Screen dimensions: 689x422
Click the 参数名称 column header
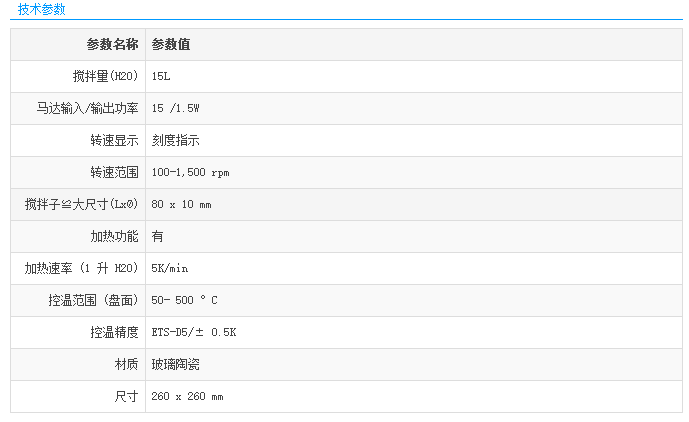(112, 44)
